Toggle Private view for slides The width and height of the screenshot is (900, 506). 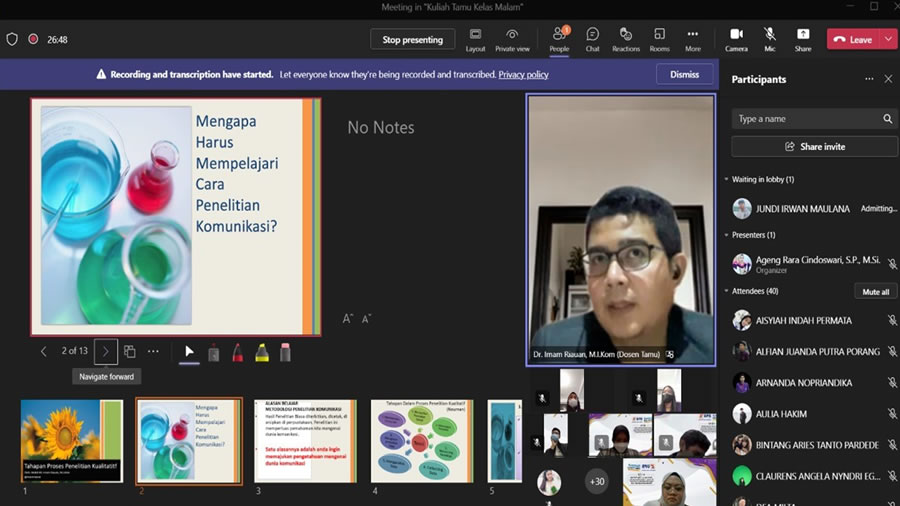coord(512,39)
